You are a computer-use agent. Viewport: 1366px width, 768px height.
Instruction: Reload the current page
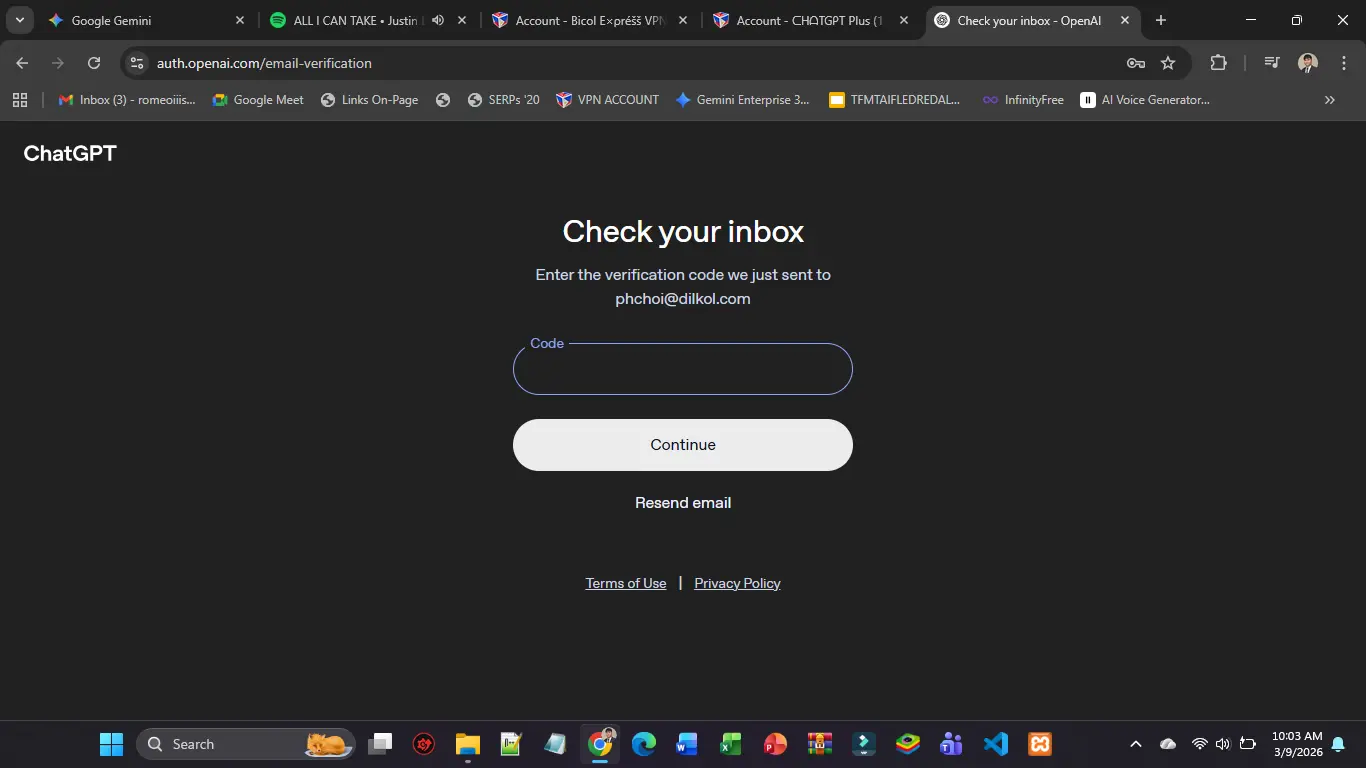pos(94,63)
